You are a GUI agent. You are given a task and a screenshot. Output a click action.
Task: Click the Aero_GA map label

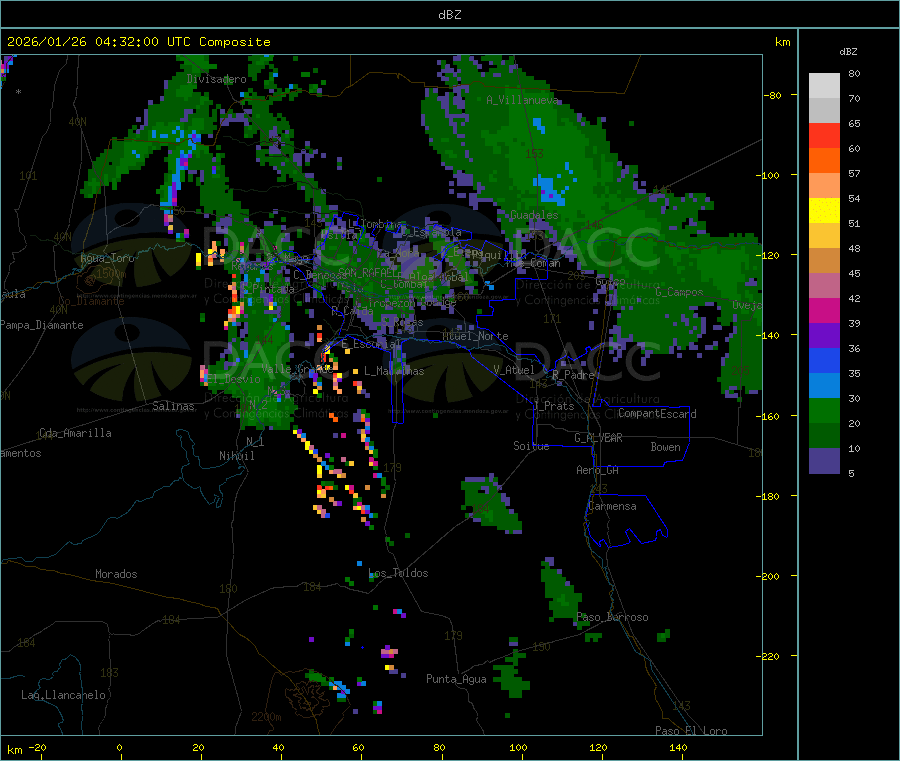pos(598,470)
